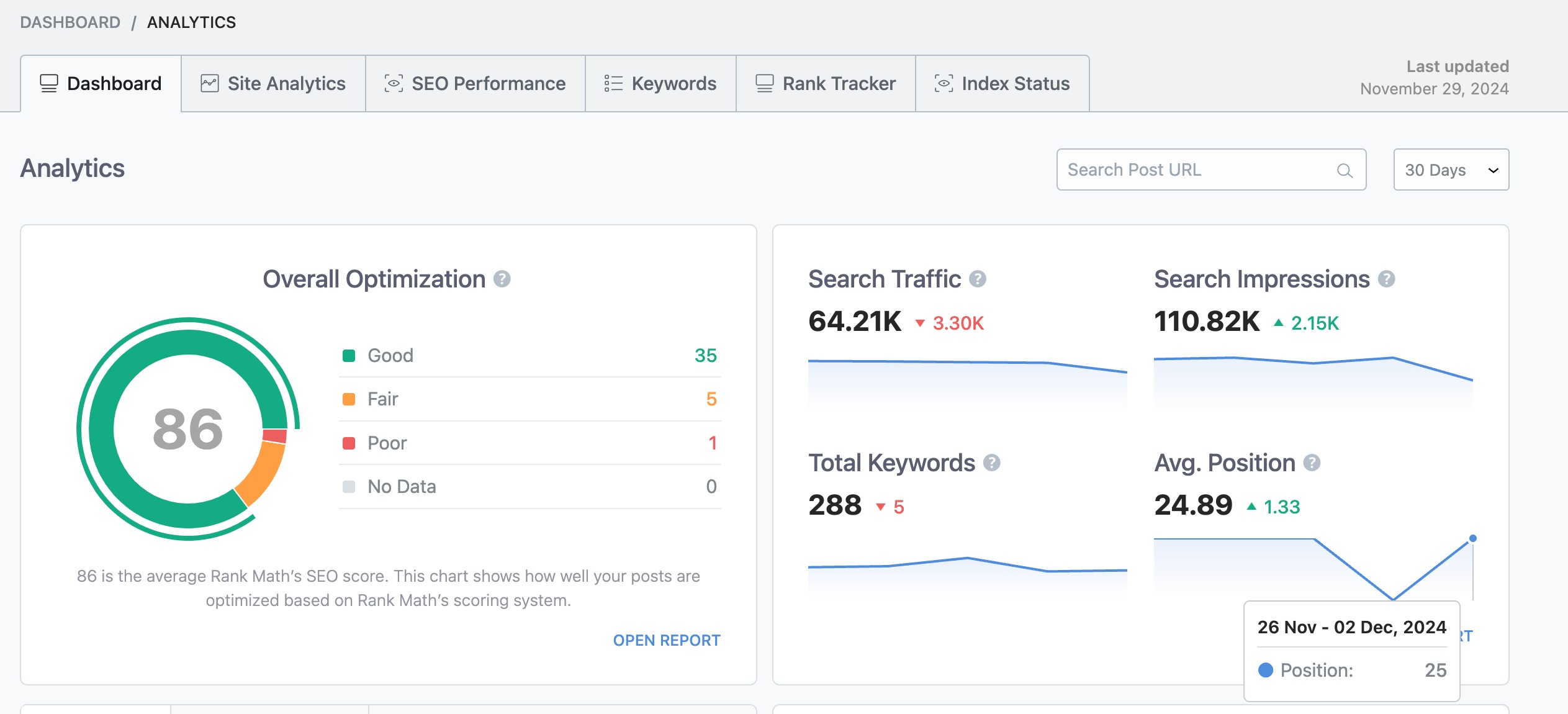Viewport: 1568px width, 714px height.
Task: Expand the 30 Days date range dropdown
Action: coord(1450,169)
